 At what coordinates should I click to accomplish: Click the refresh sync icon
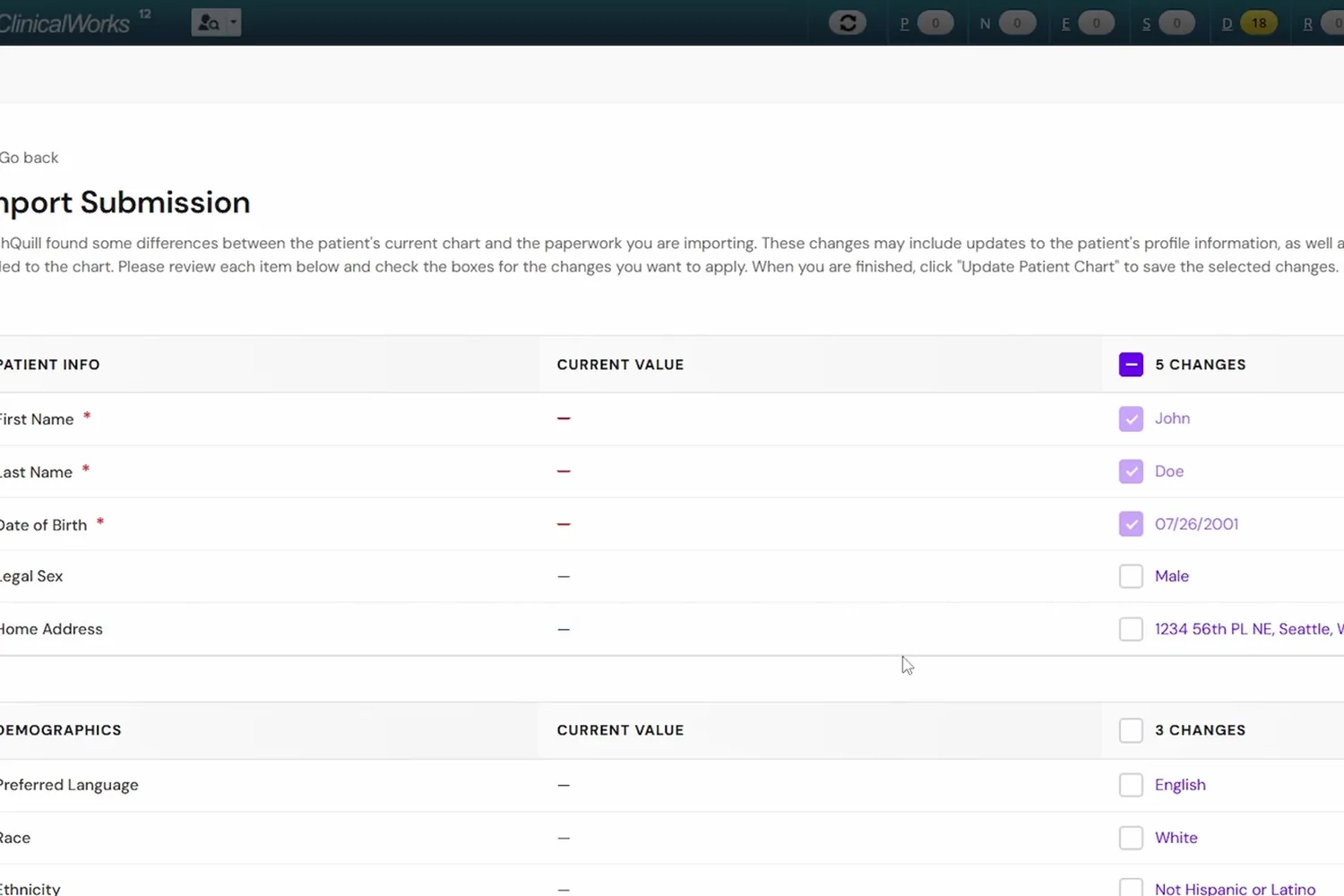click(848, 22)
